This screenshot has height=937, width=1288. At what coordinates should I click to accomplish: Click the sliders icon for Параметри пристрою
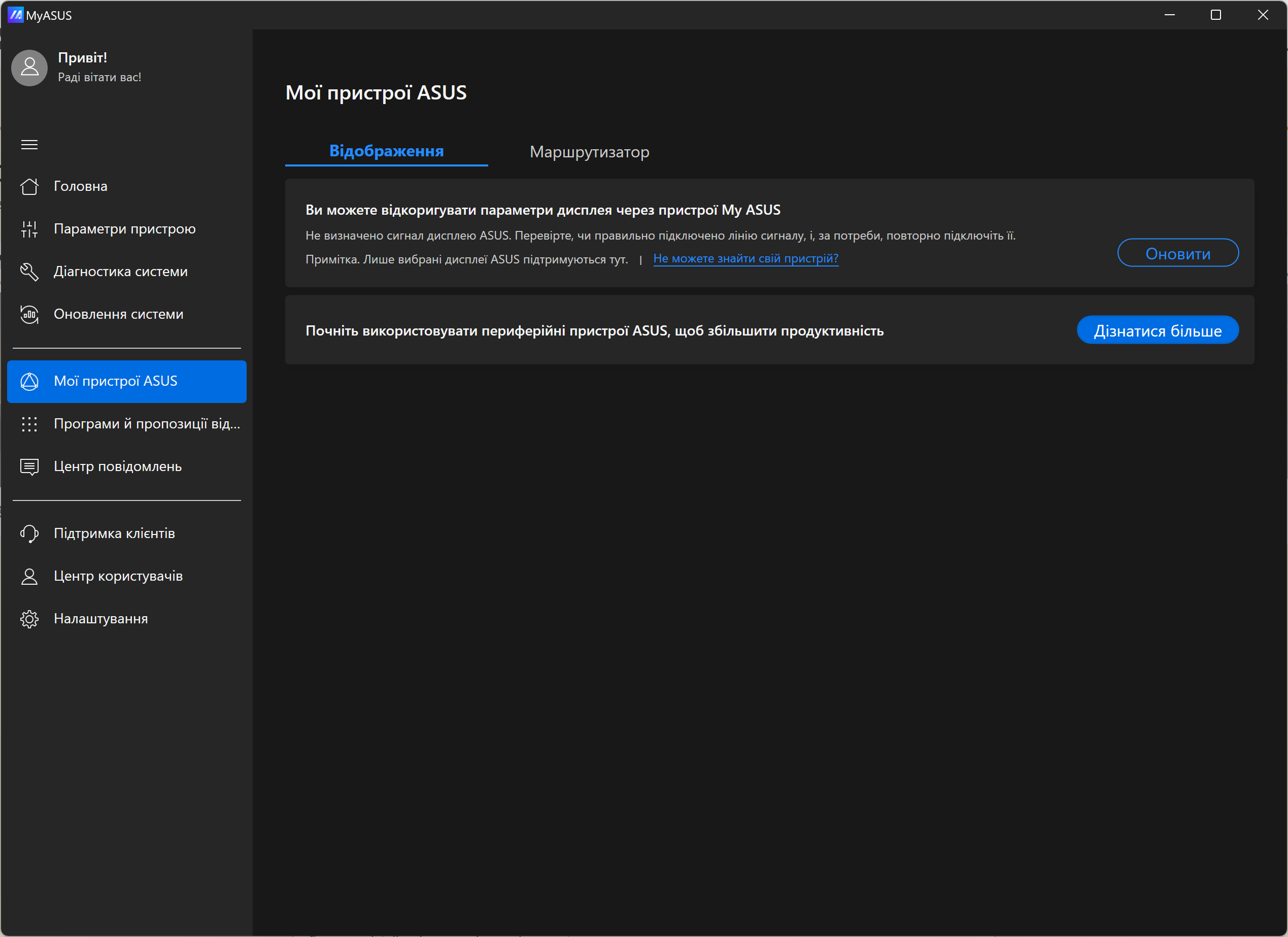(29, 229)
